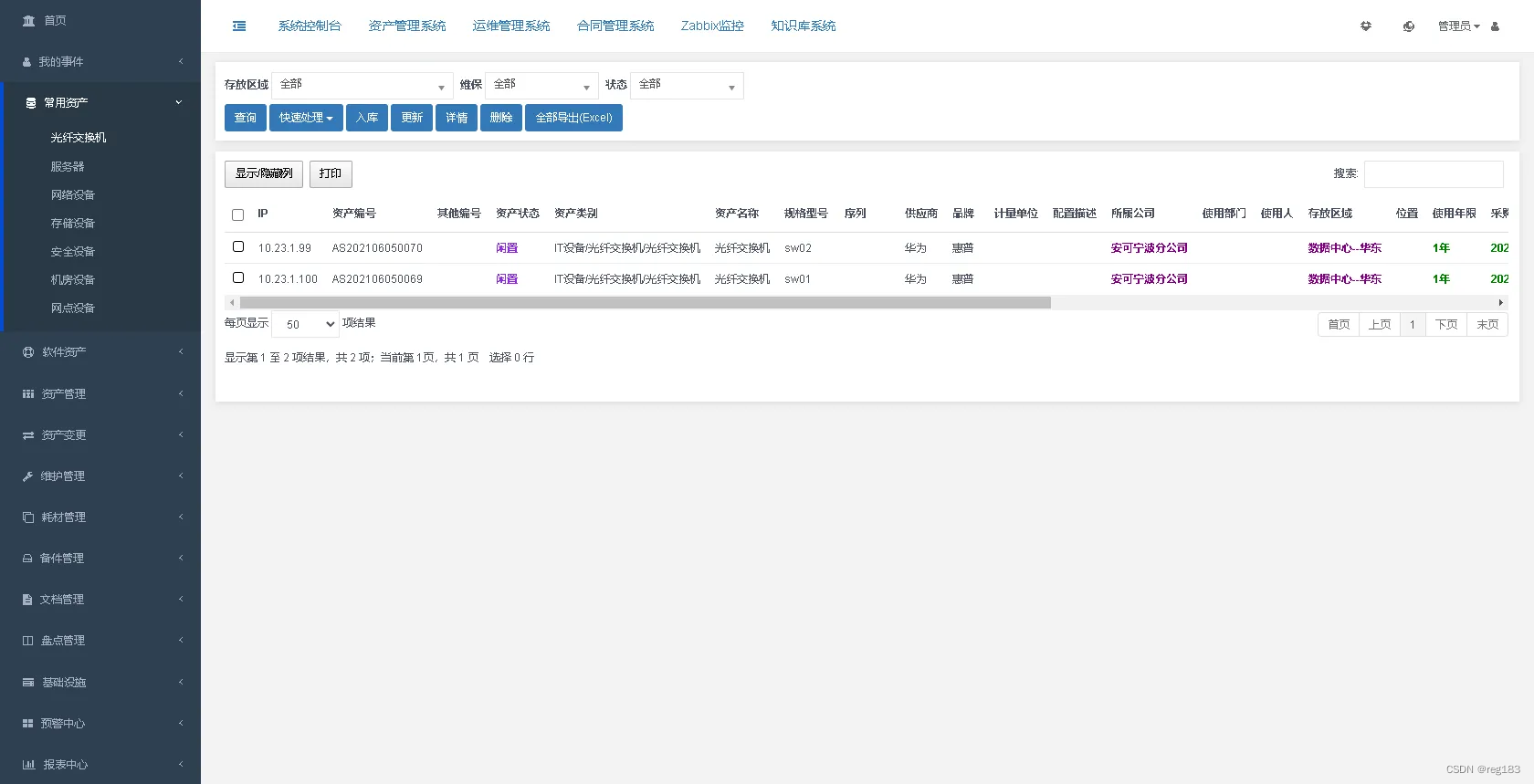Click the 首页 pagination button
Image resolution: width=1534 pixels, height=784 pixels.
[x=1339, y=324]
